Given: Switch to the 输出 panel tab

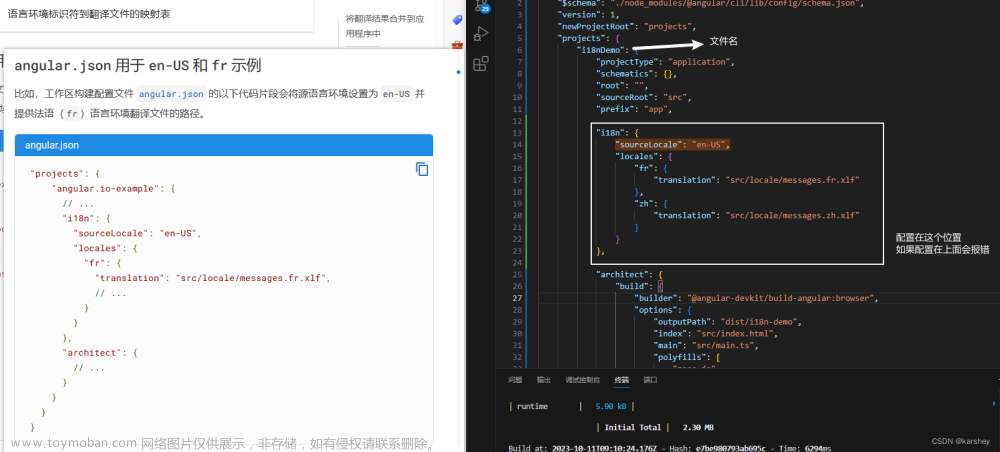Looking at the screenshot, I should click(x=543, y=380).
